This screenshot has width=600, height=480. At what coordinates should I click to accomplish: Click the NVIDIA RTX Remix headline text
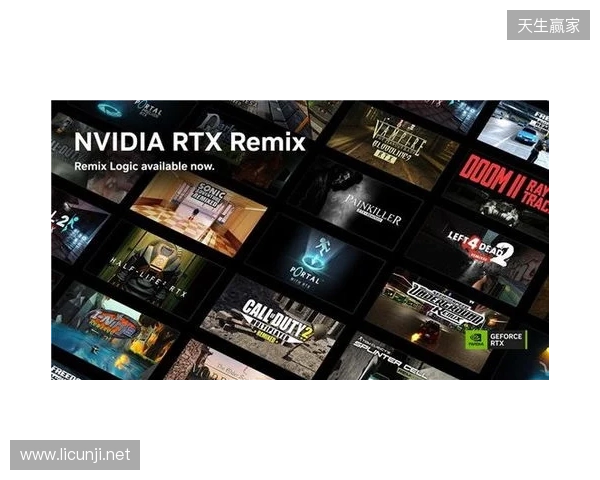[x=189, y=142]
